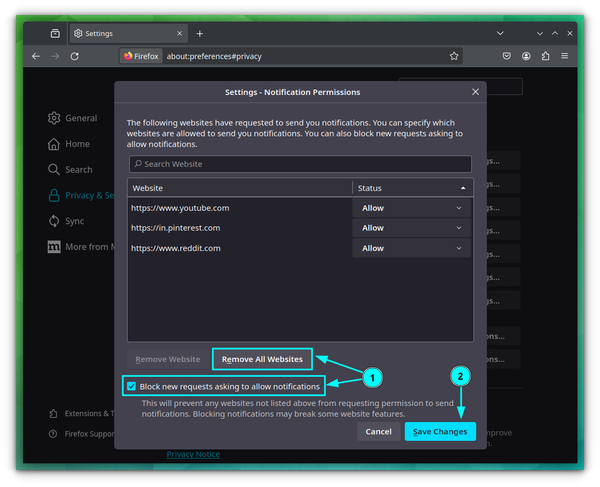This screenshot has width=600, height=487.
Task: Bookmark this page with star icon
Action: coord(454,56)
